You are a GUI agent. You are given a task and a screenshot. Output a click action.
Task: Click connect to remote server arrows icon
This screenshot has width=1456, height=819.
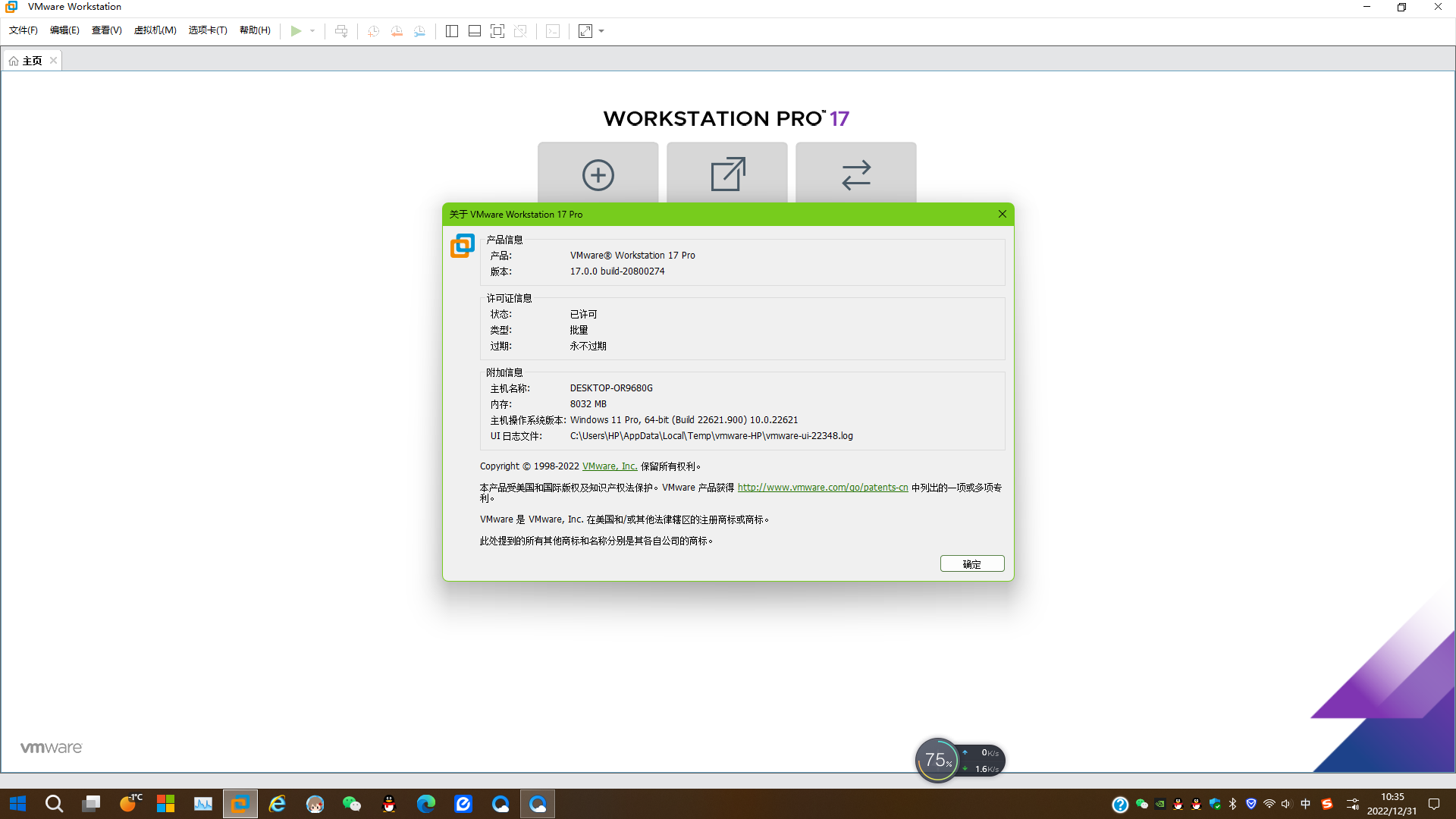[x=855, y=174]
